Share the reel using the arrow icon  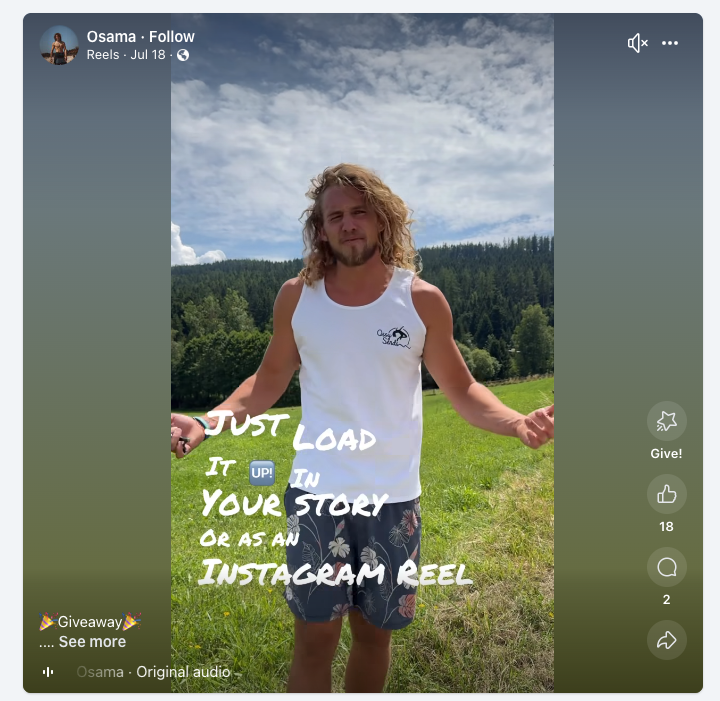(666, 640)
